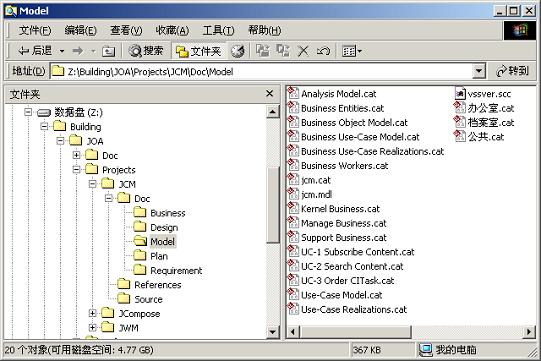Image resolution: width=541 pixels, height=361 pixels.
Task: Close the Folders side panel
Action: point(269,94)
